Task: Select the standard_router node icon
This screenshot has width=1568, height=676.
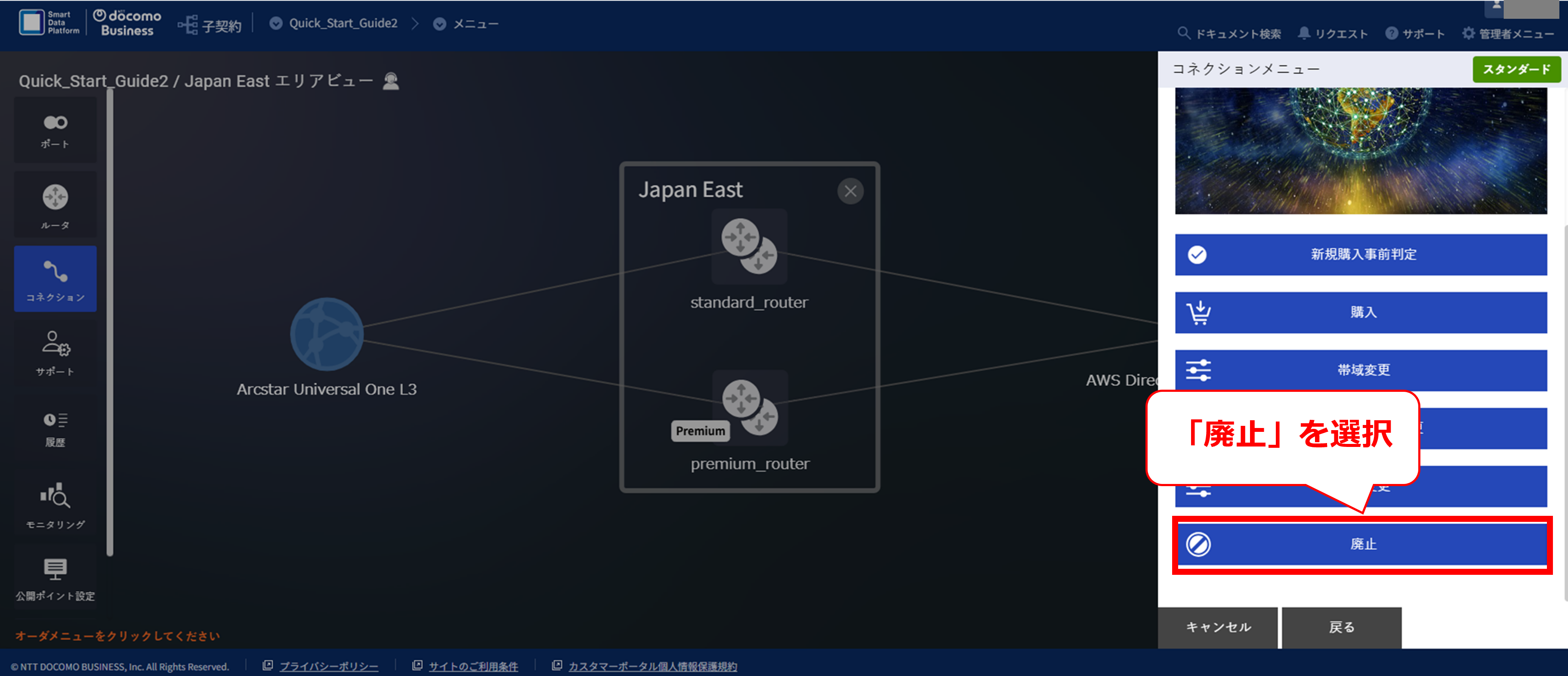Action: tap(749, 246)
